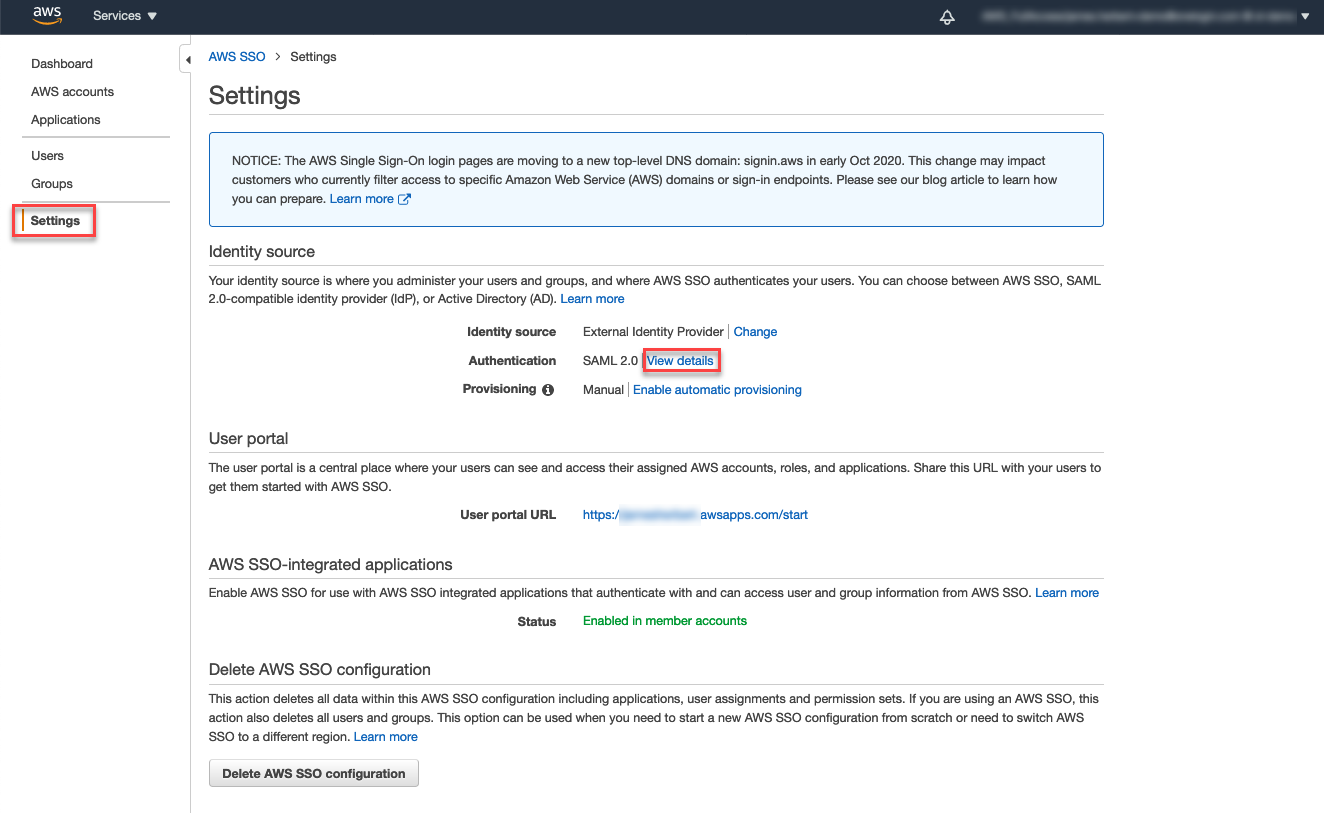Open the external link icon beside Learn more

click(x=404, y=198)
